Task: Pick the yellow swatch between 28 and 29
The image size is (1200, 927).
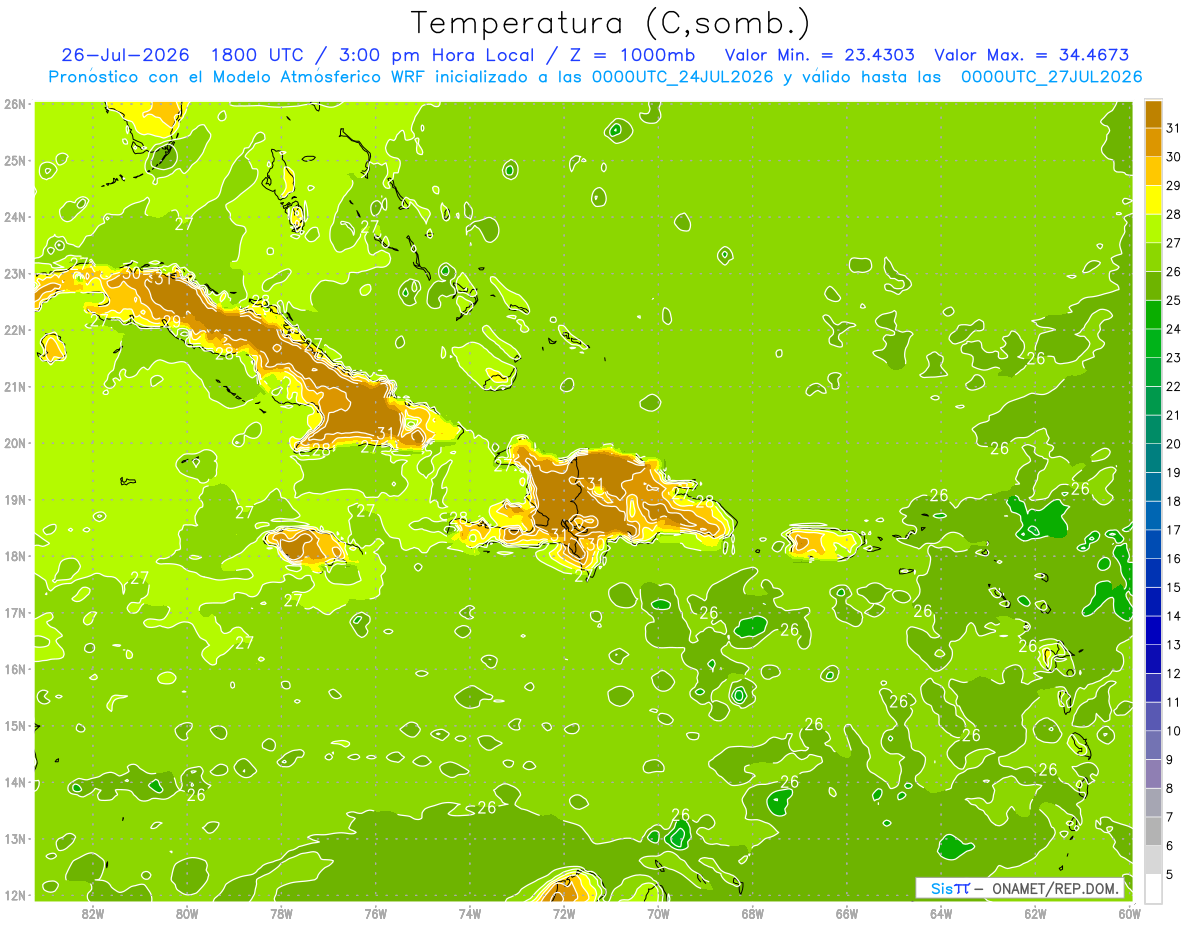Action: coord(1153,200)
